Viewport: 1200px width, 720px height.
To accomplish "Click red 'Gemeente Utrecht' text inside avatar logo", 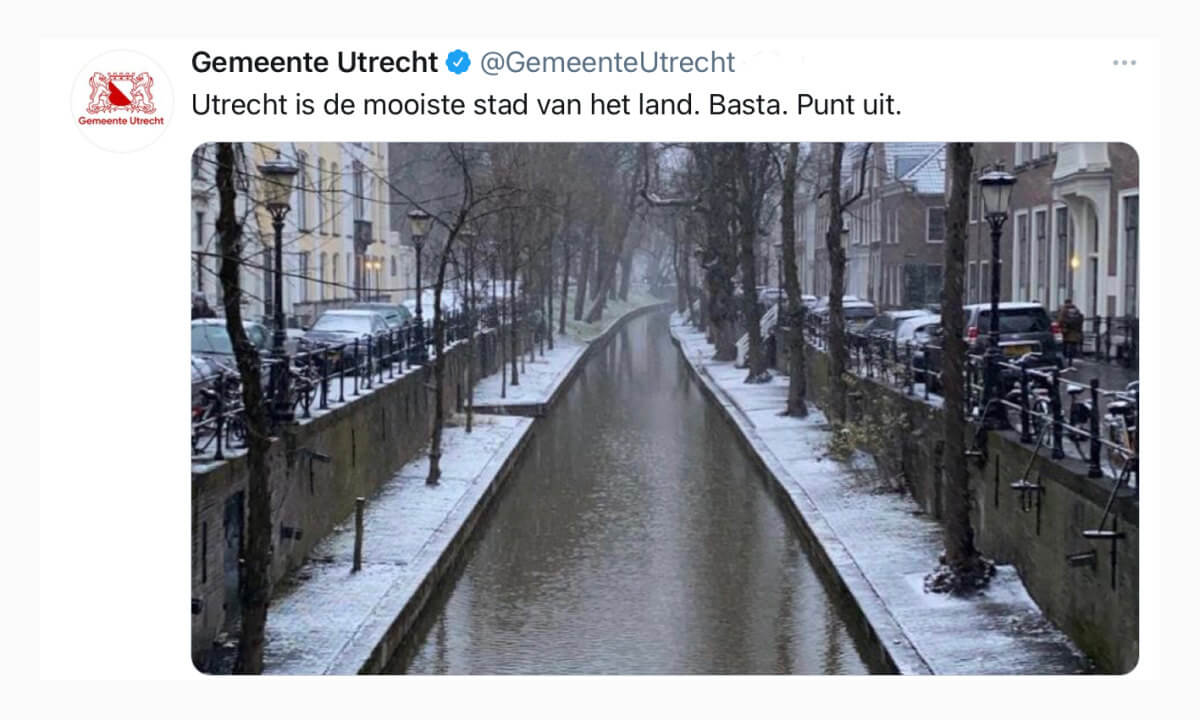I will pyautogui.click(x=121, y=120).
